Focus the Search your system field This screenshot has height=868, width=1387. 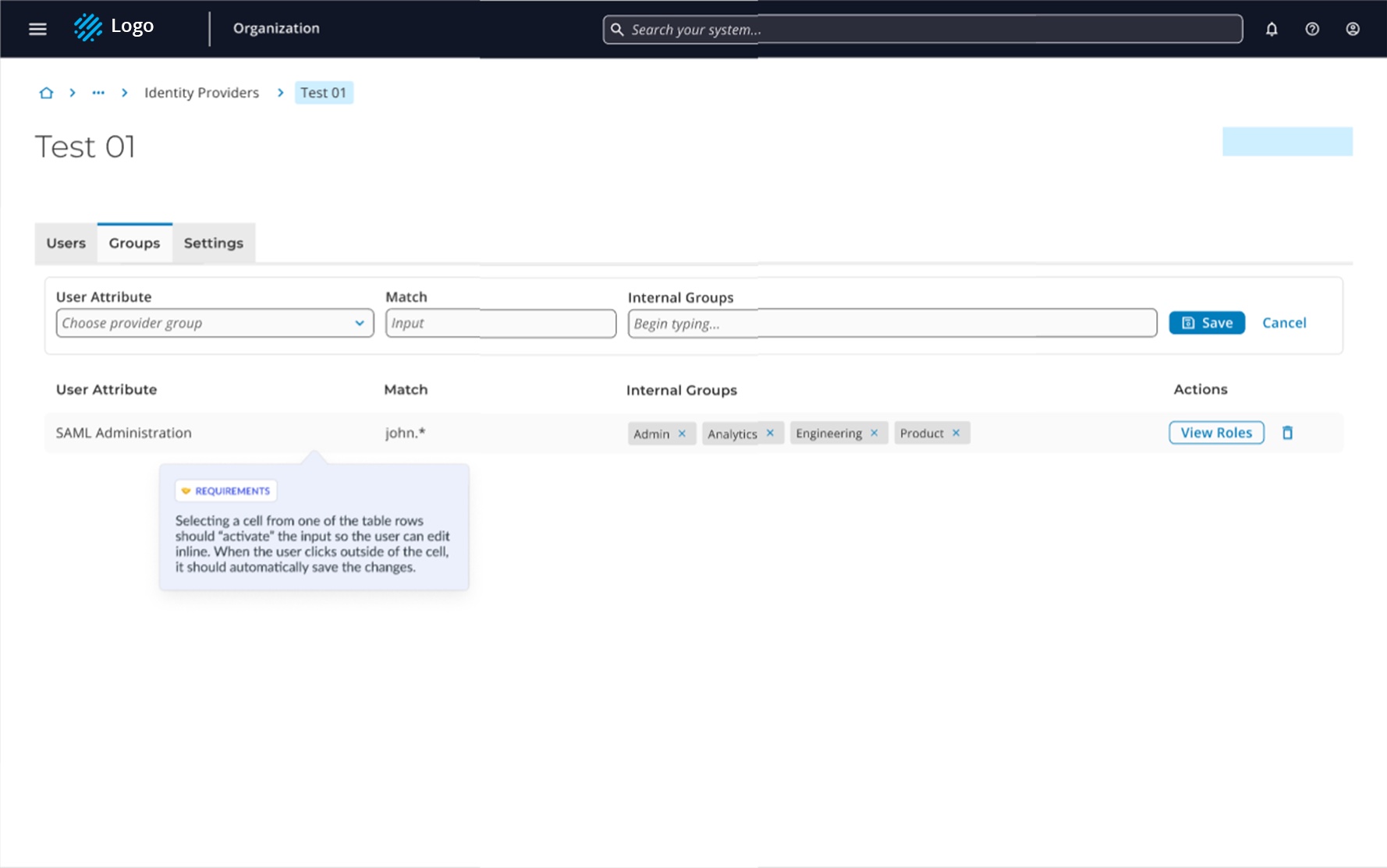click(x=923, y=30)
